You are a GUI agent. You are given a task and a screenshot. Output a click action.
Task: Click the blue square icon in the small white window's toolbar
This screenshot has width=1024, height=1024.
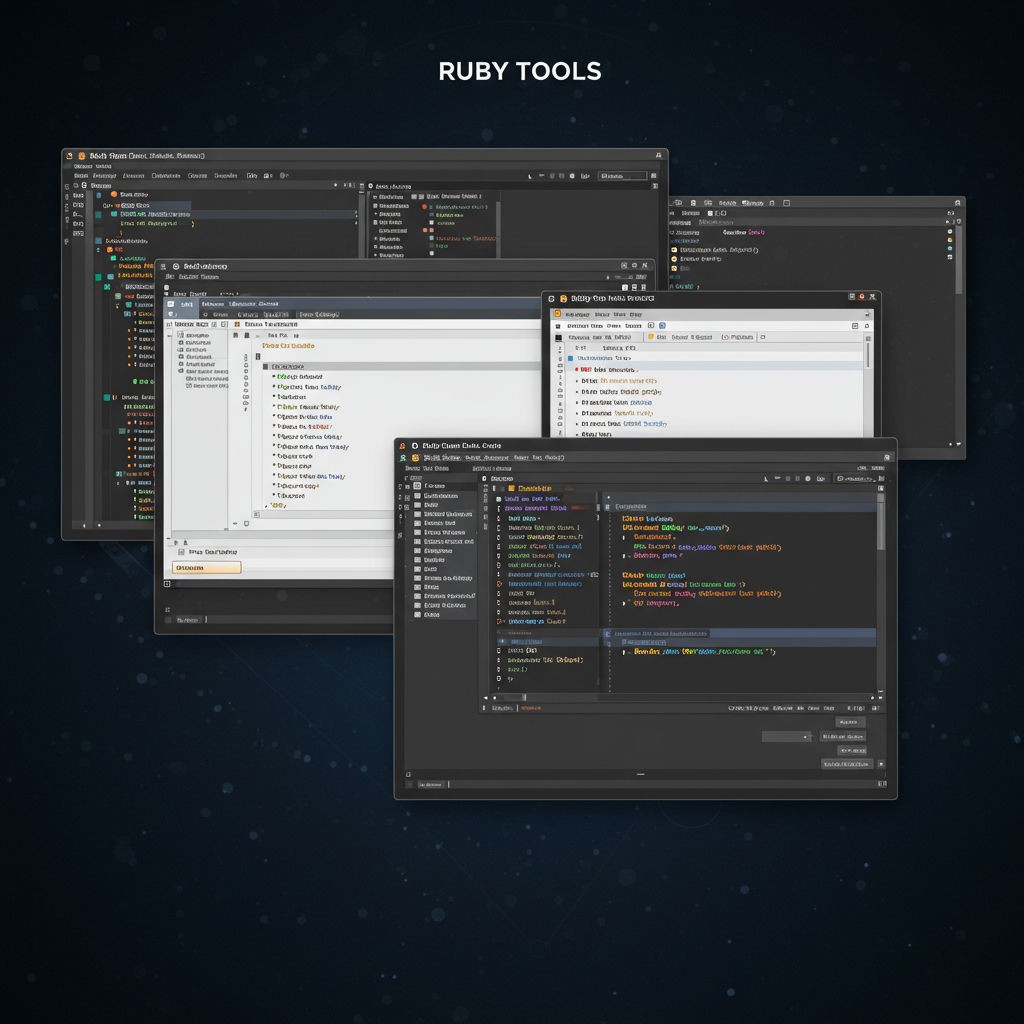(x=662, y=325)
